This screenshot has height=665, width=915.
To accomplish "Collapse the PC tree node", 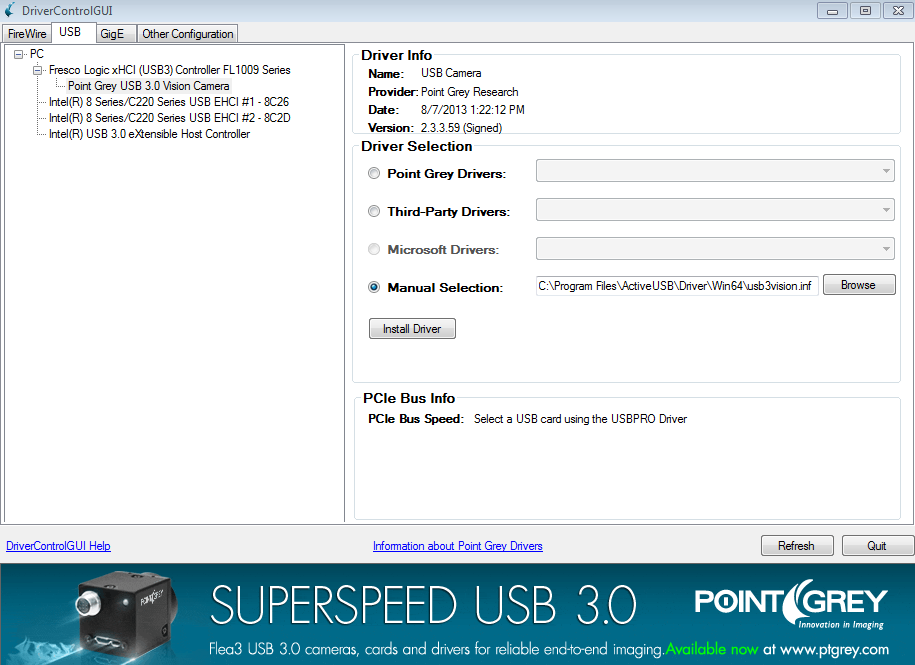I will click(x=19, y=54).
